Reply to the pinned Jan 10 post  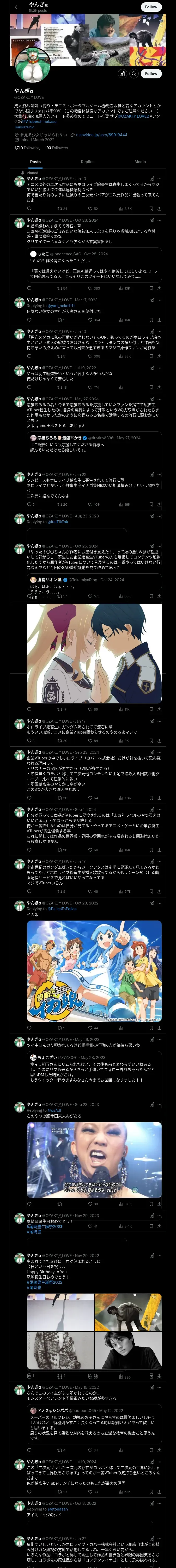click(x=29, y=209)
